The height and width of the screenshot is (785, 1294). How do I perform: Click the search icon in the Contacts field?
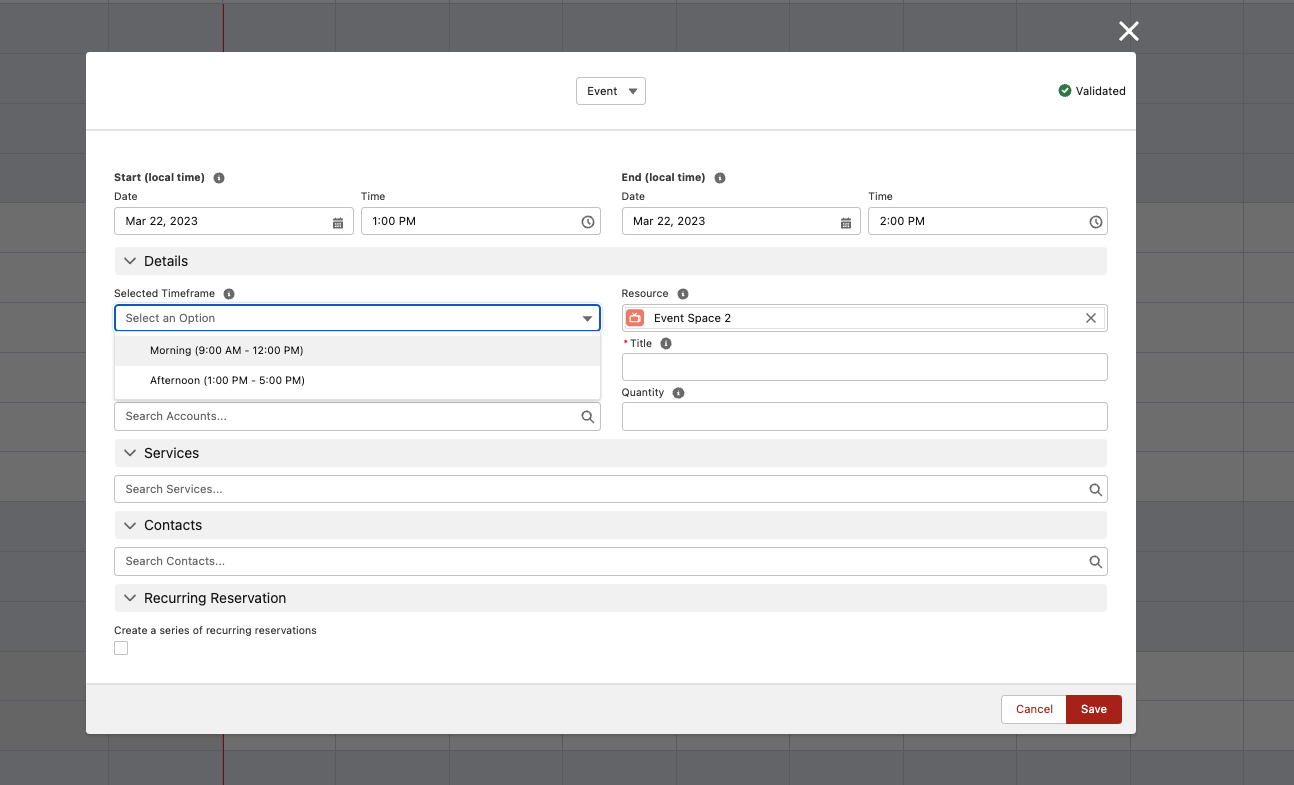click(1096, 562)
